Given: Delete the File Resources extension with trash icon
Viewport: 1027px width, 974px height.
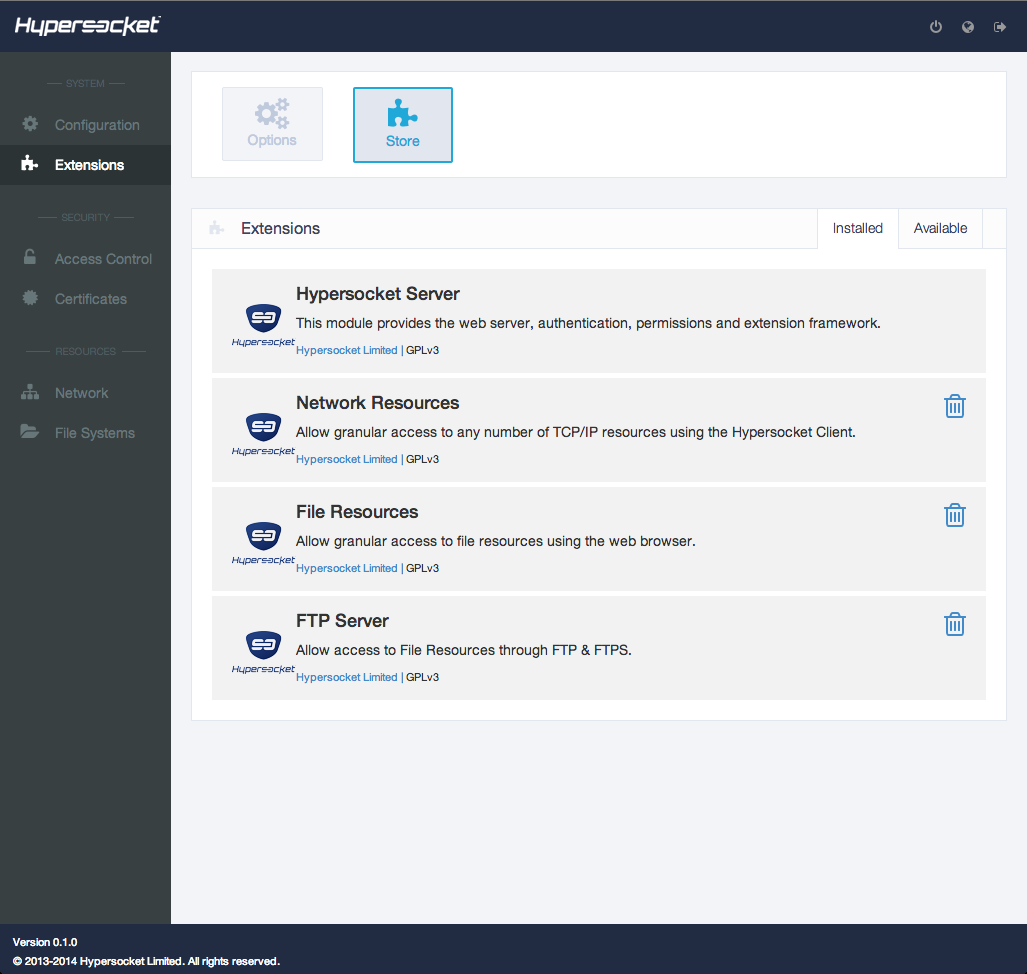Looking at the screenshot, I should [954, 515].
